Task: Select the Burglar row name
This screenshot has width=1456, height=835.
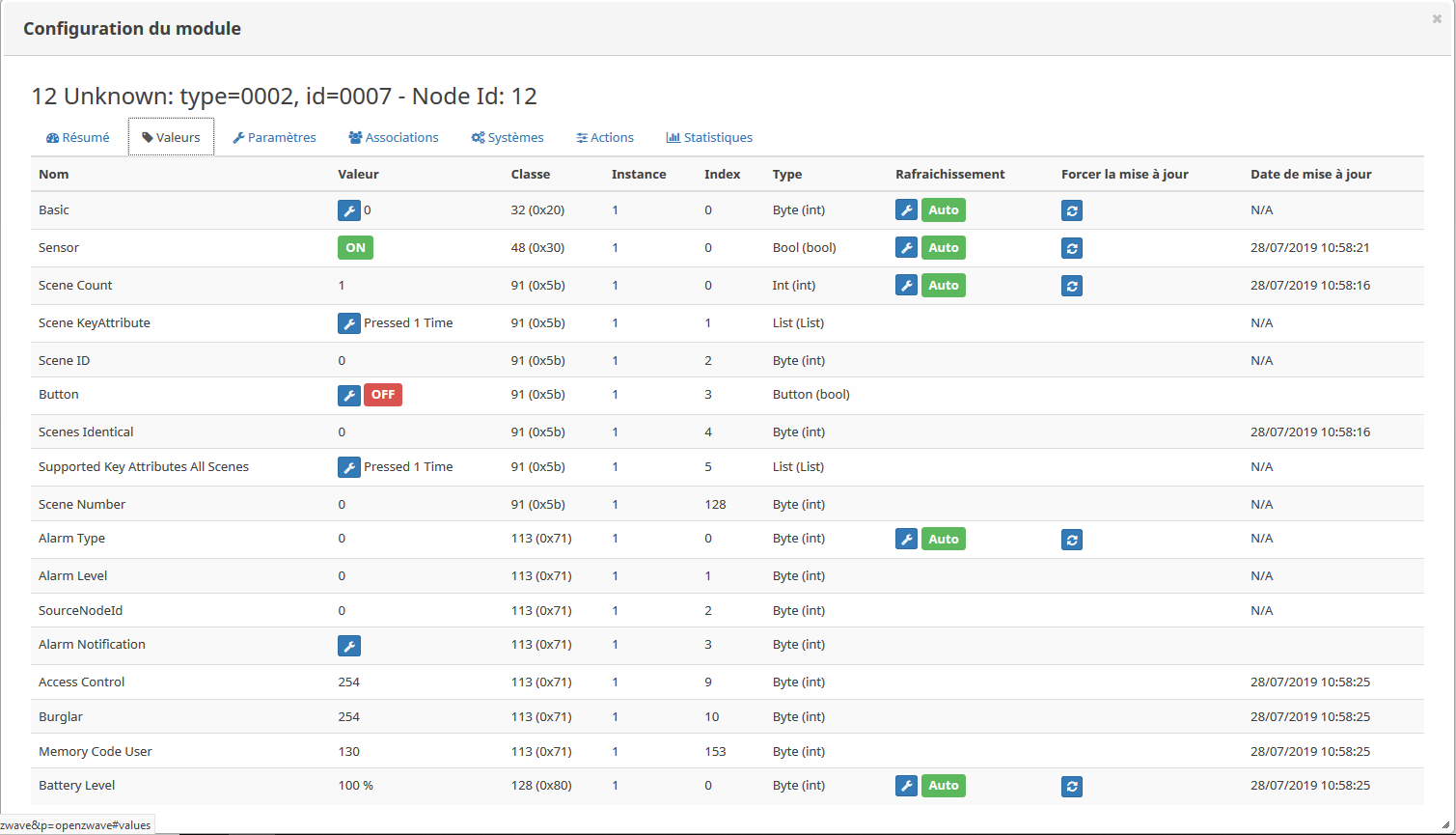Action: click(61, 717)
